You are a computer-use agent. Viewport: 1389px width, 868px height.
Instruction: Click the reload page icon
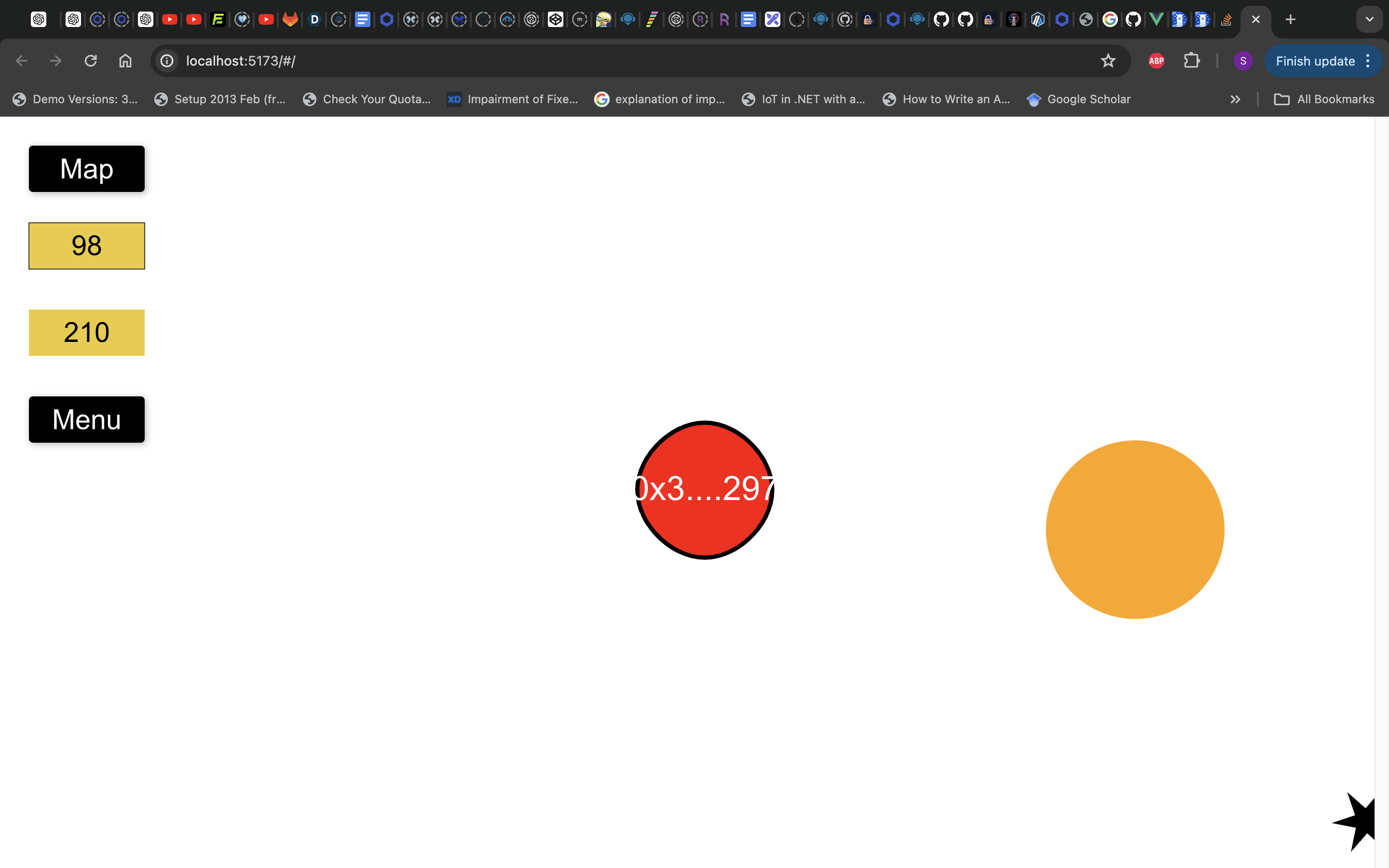[x=91, y=61]
